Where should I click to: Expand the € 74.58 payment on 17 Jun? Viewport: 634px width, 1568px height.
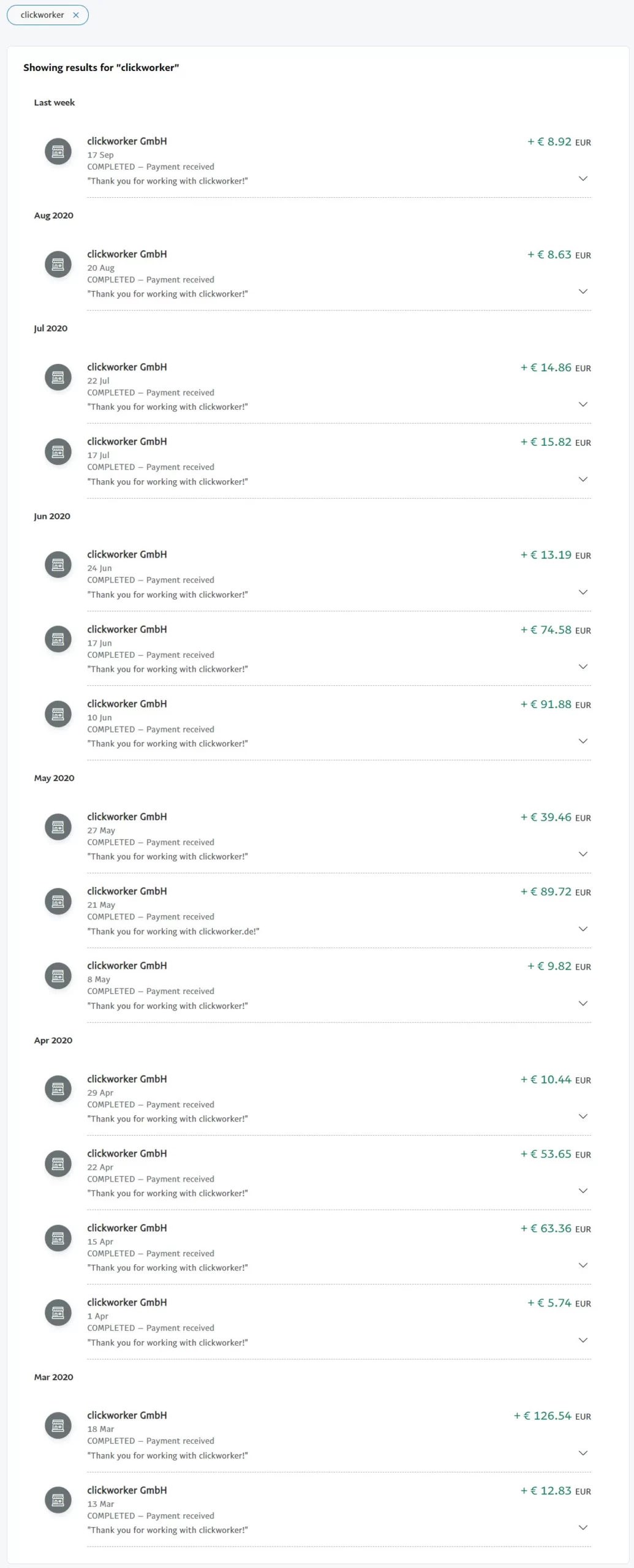pos(583,666)
